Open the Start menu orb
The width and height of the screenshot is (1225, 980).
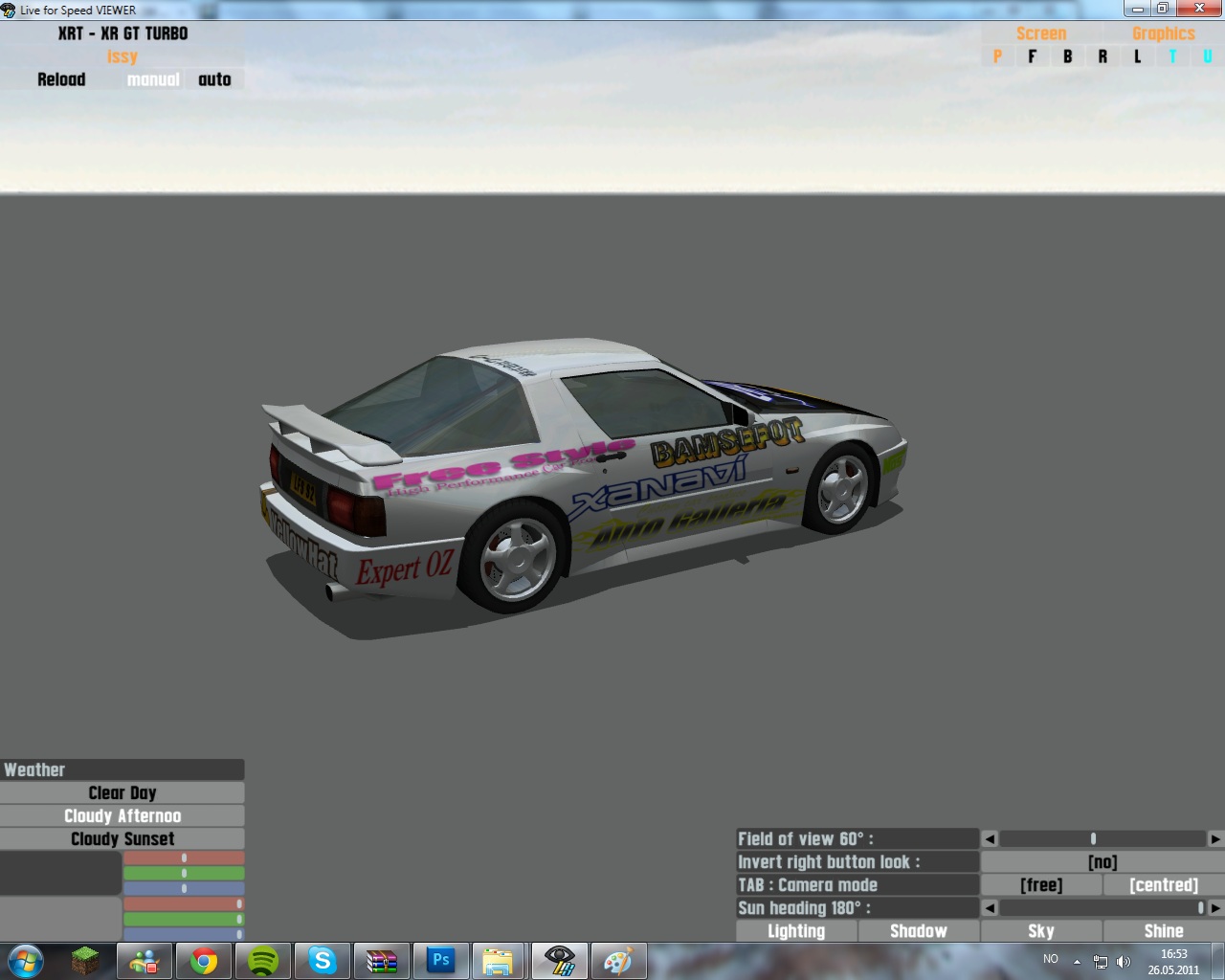point(25,961)
